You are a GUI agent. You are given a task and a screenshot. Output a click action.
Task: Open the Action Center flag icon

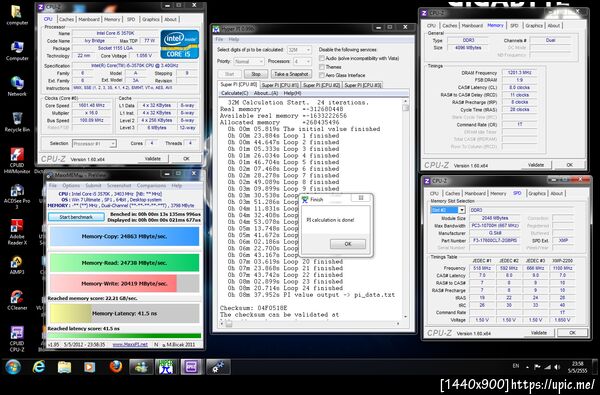(x=538, y=367)
